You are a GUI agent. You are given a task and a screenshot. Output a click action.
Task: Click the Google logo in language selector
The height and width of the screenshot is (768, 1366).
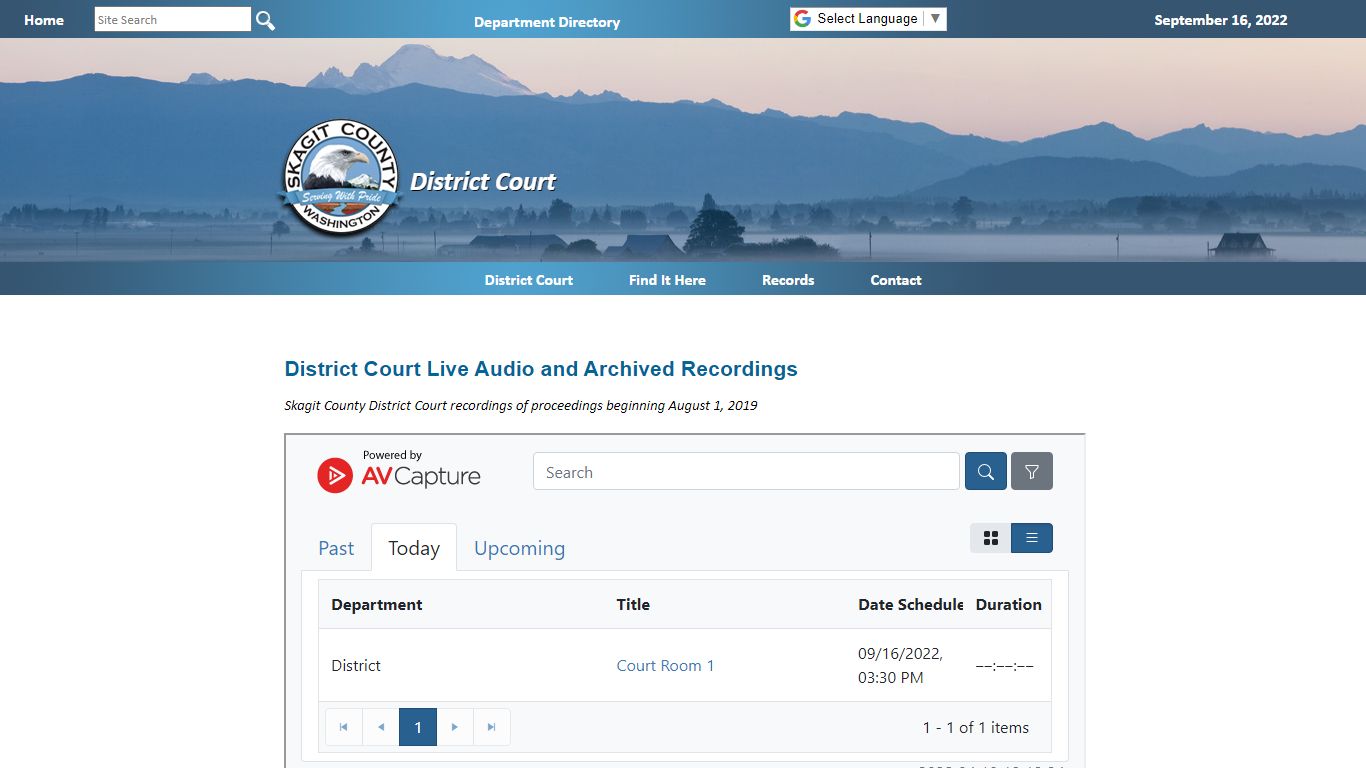[x=802, y=19]
